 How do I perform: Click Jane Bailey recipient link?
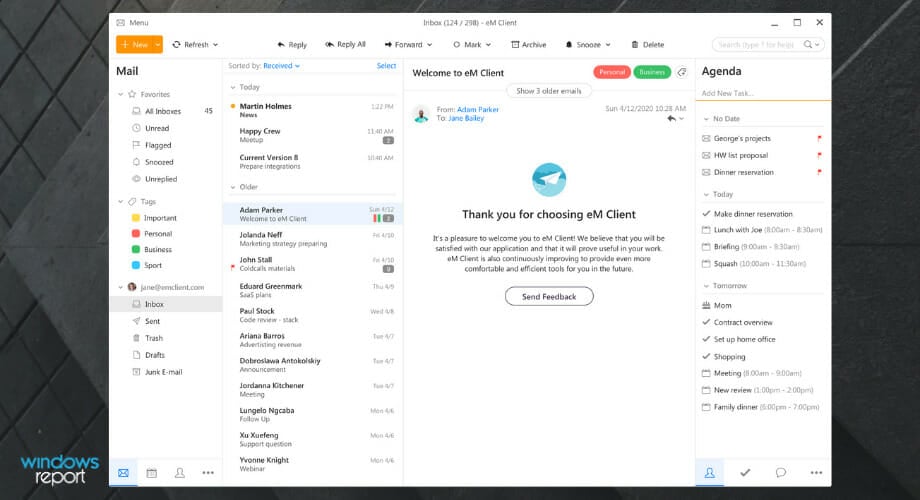click(466, 118)
